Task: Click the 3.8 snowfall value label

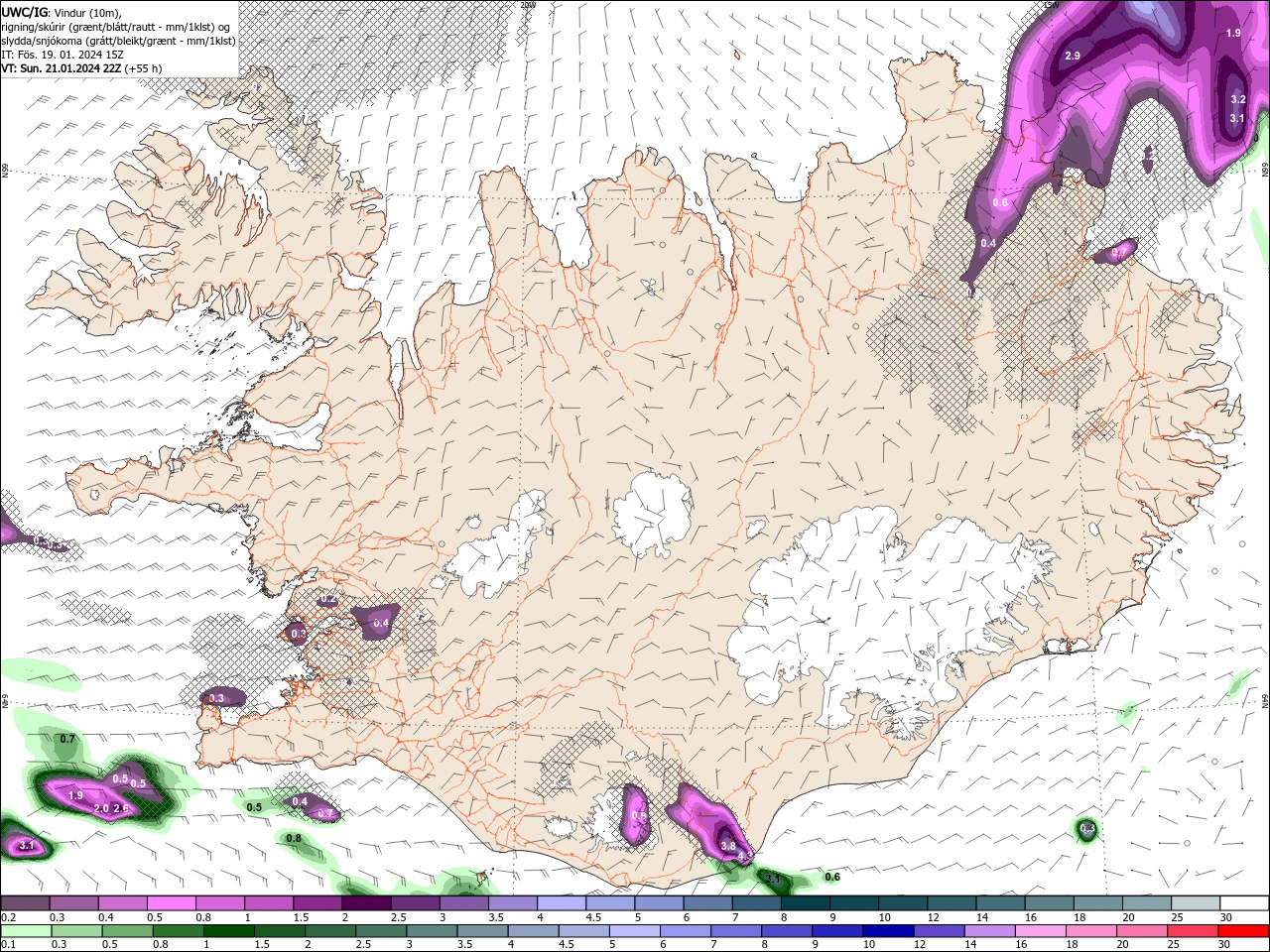Action: coord(727,846)
